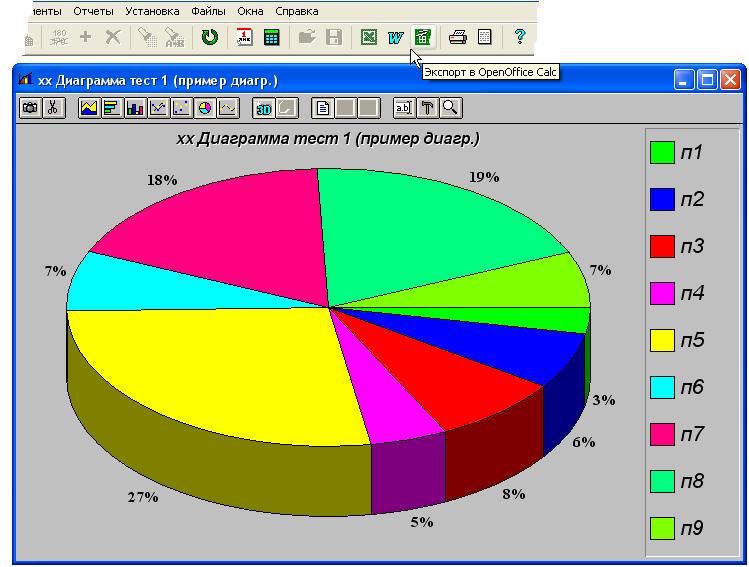Switch to line chart with markers
Screen dimensions: 749x567
click(158, 108)
